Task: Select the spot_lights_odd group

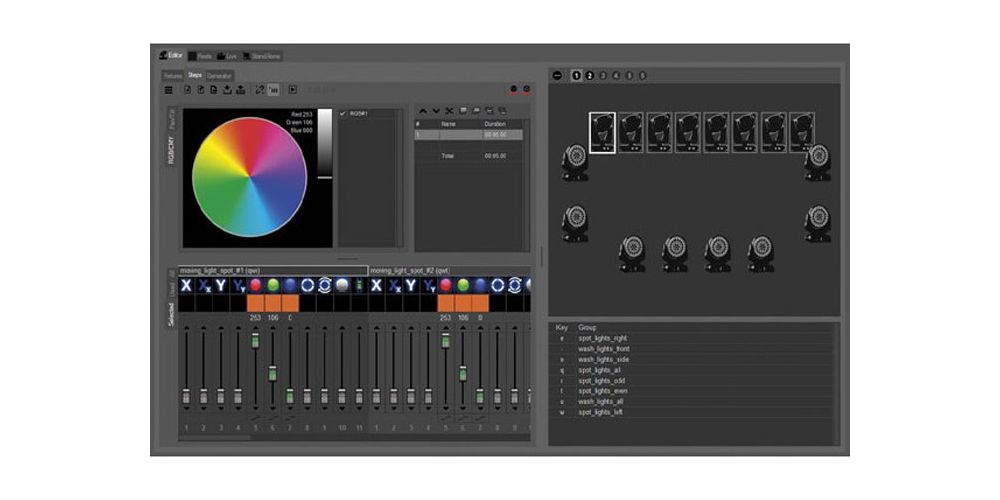Action: click(601, 381)
